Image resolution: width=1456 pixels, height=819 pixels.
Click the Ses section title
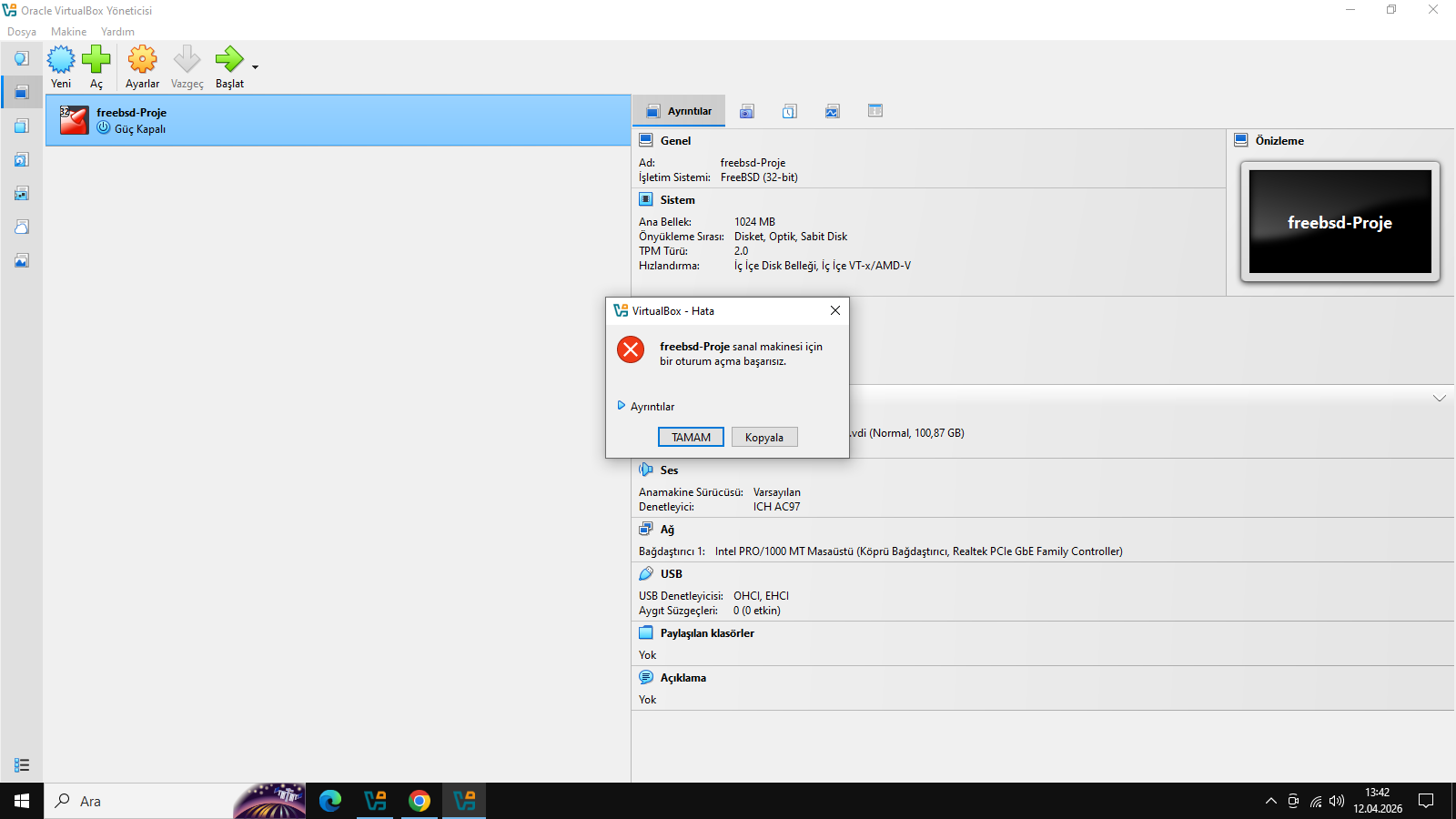tap(670, 470)
